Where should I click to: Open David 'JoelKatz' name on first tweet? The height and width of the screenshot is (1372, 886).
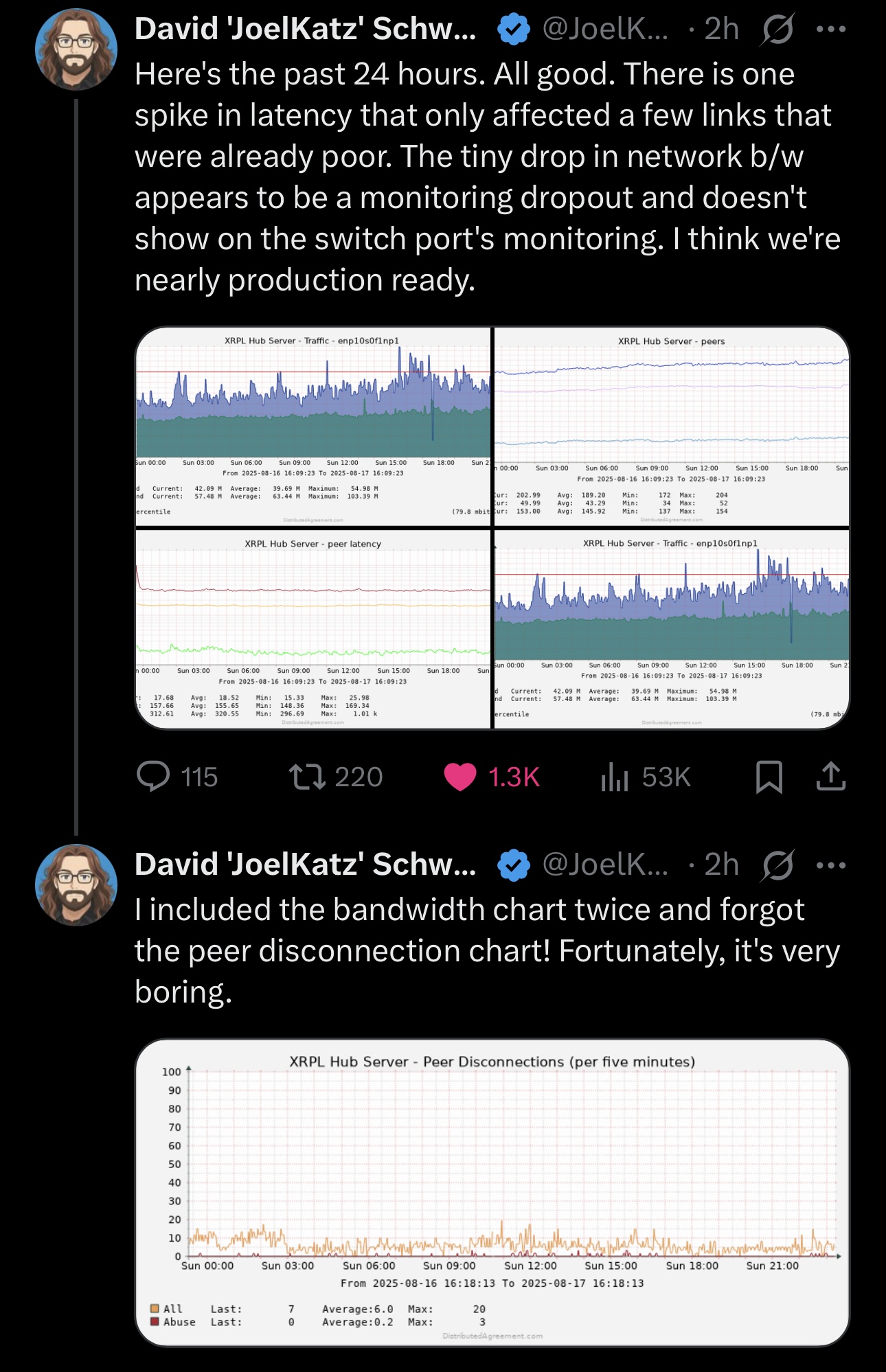coord(305,29)
